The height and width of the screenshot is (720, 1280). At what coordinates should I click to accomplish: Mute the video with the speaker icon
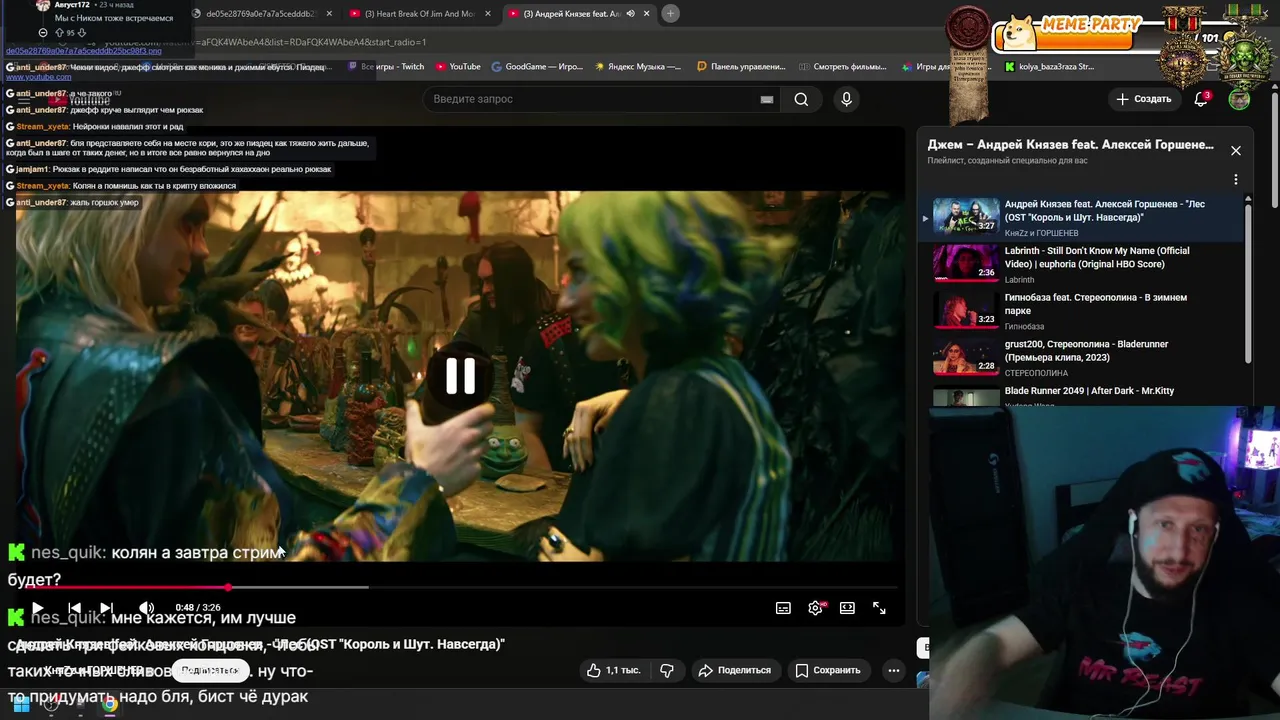[x=146, y=608]
